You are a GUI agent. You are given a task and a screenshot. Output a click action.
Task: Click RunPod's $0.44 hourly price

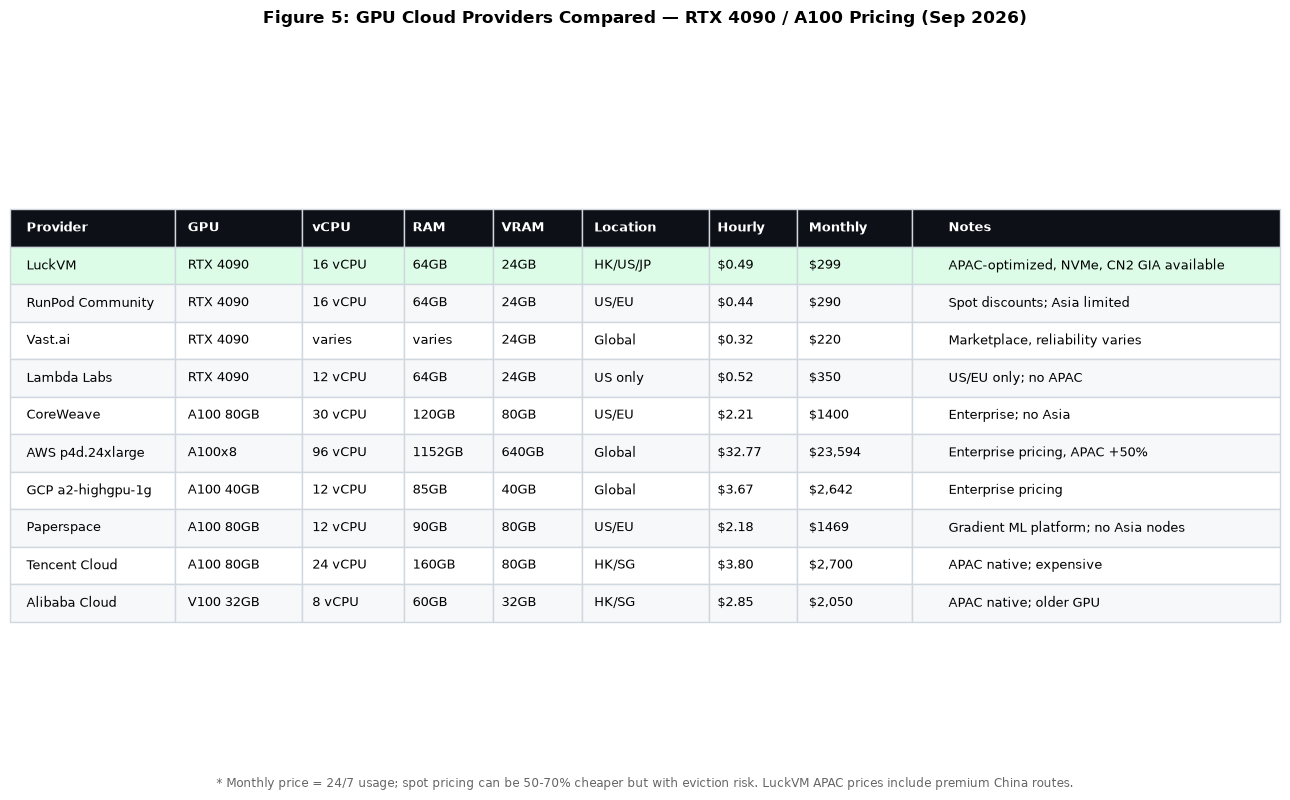pos(753,303)
